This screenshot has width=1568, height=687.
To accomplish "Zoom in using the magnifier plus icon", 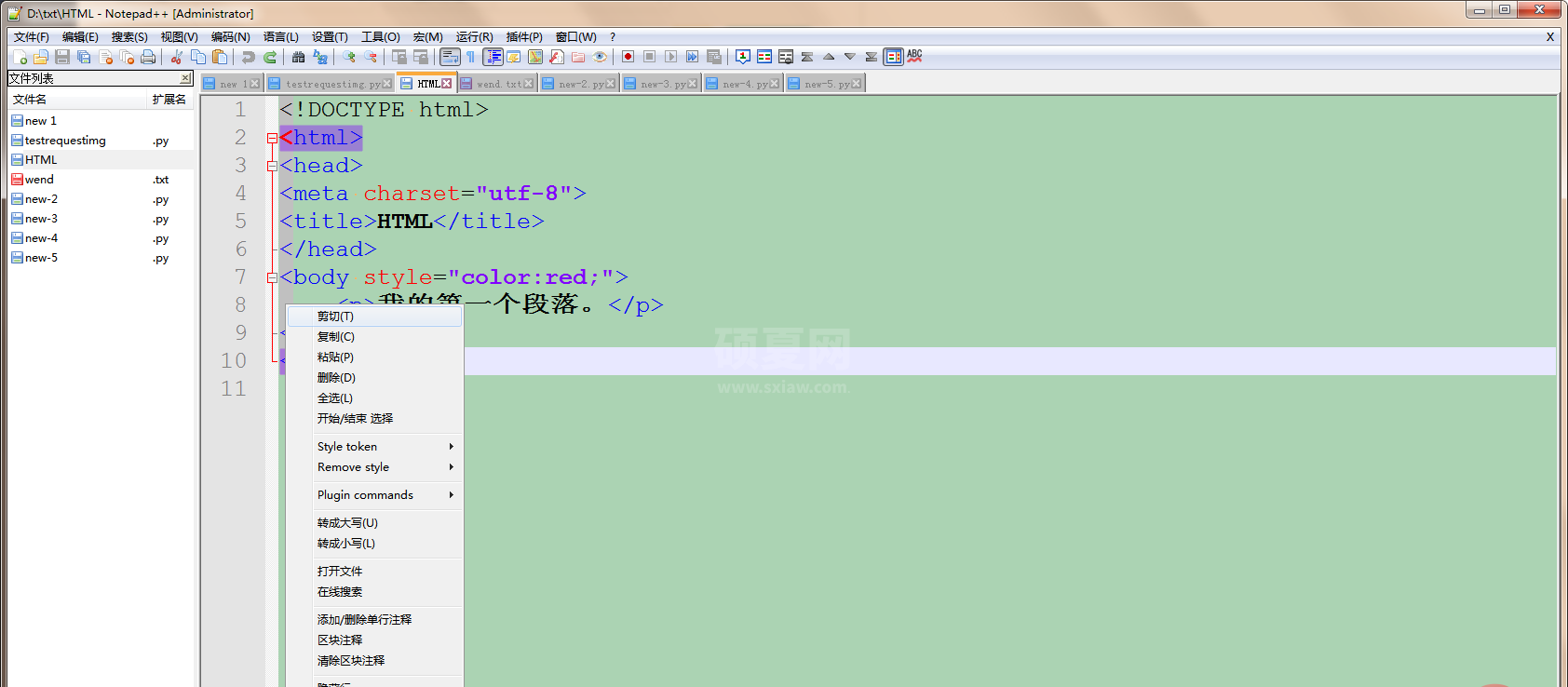I will pos(348,57).
